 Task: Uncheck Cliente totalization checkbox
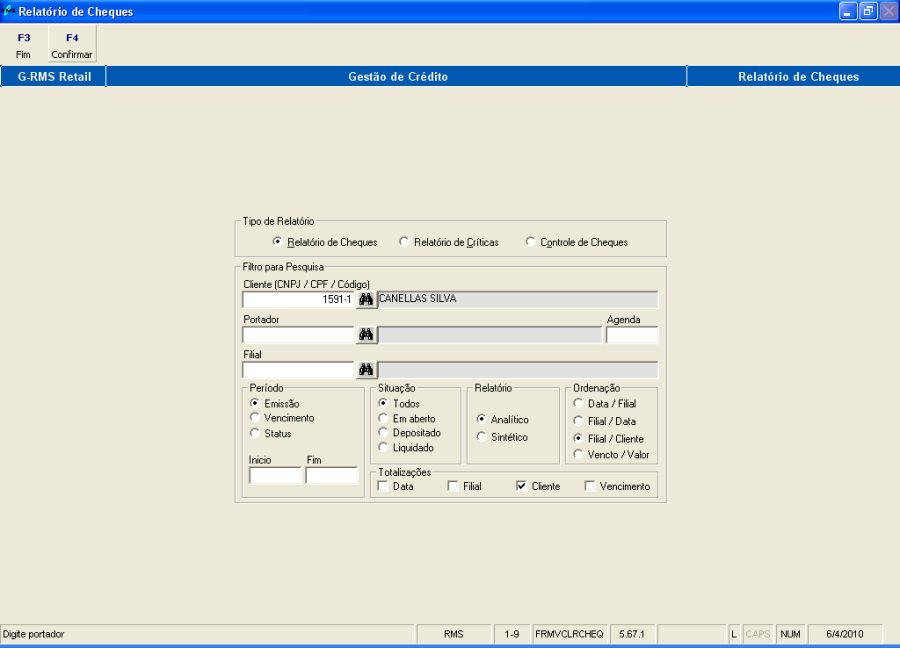521,486
